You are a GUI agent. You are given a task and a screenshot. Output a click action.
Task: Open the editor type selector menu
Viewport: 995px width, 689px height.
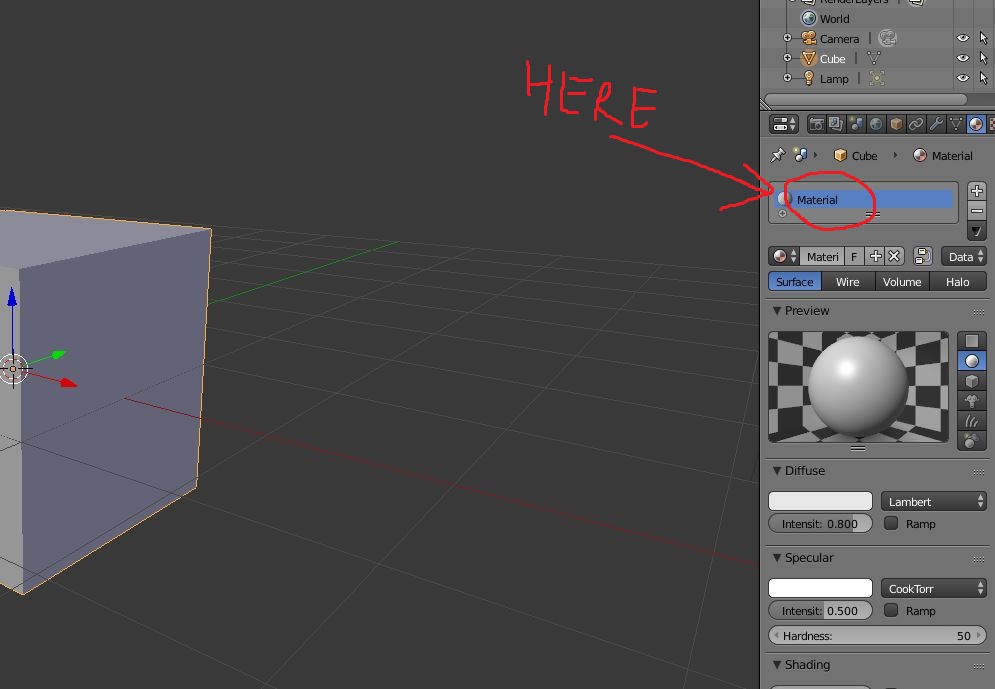784,124
